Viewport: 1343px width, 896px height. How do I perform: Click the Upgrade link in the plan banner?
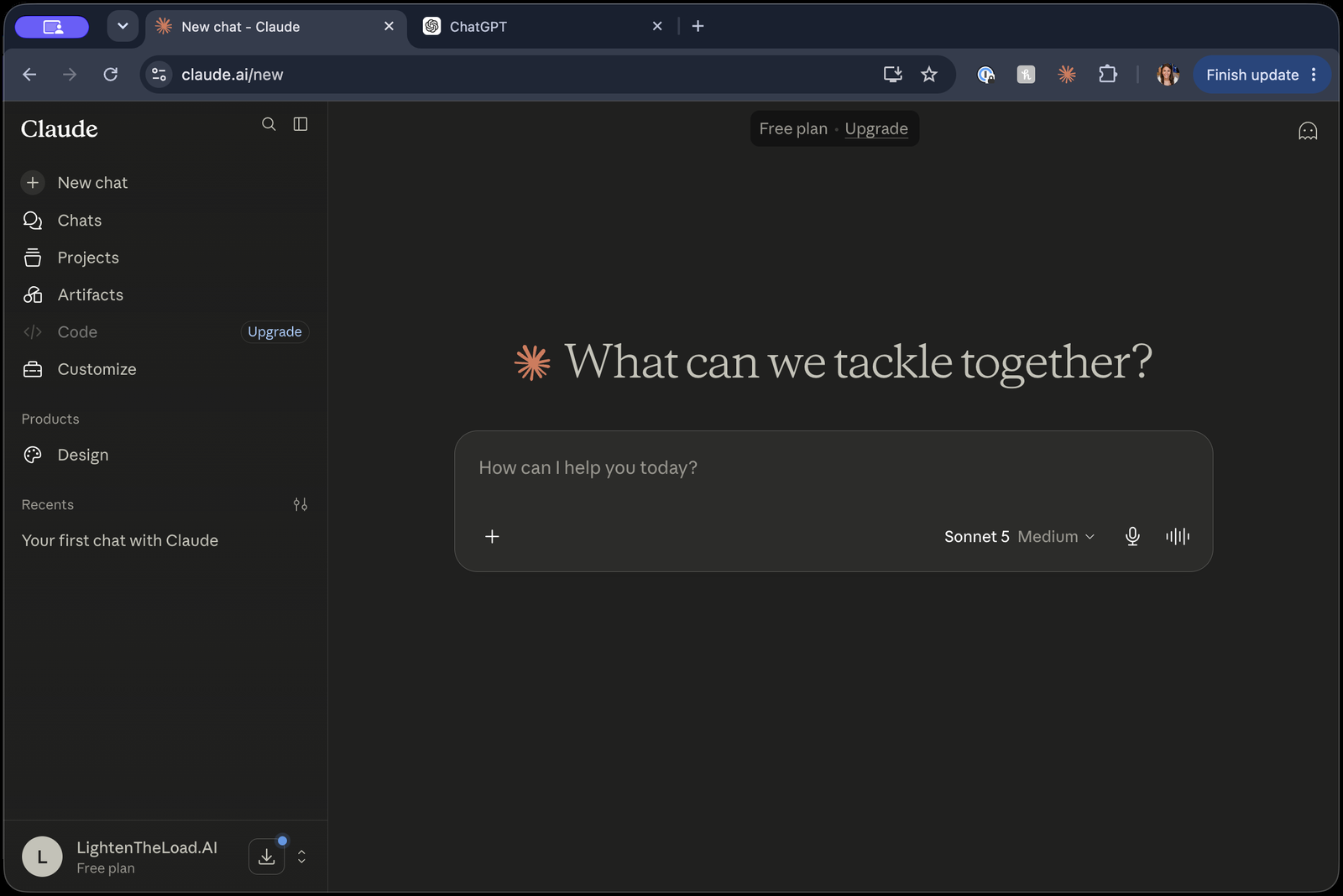pyautogui.click(x=876, y=128)
